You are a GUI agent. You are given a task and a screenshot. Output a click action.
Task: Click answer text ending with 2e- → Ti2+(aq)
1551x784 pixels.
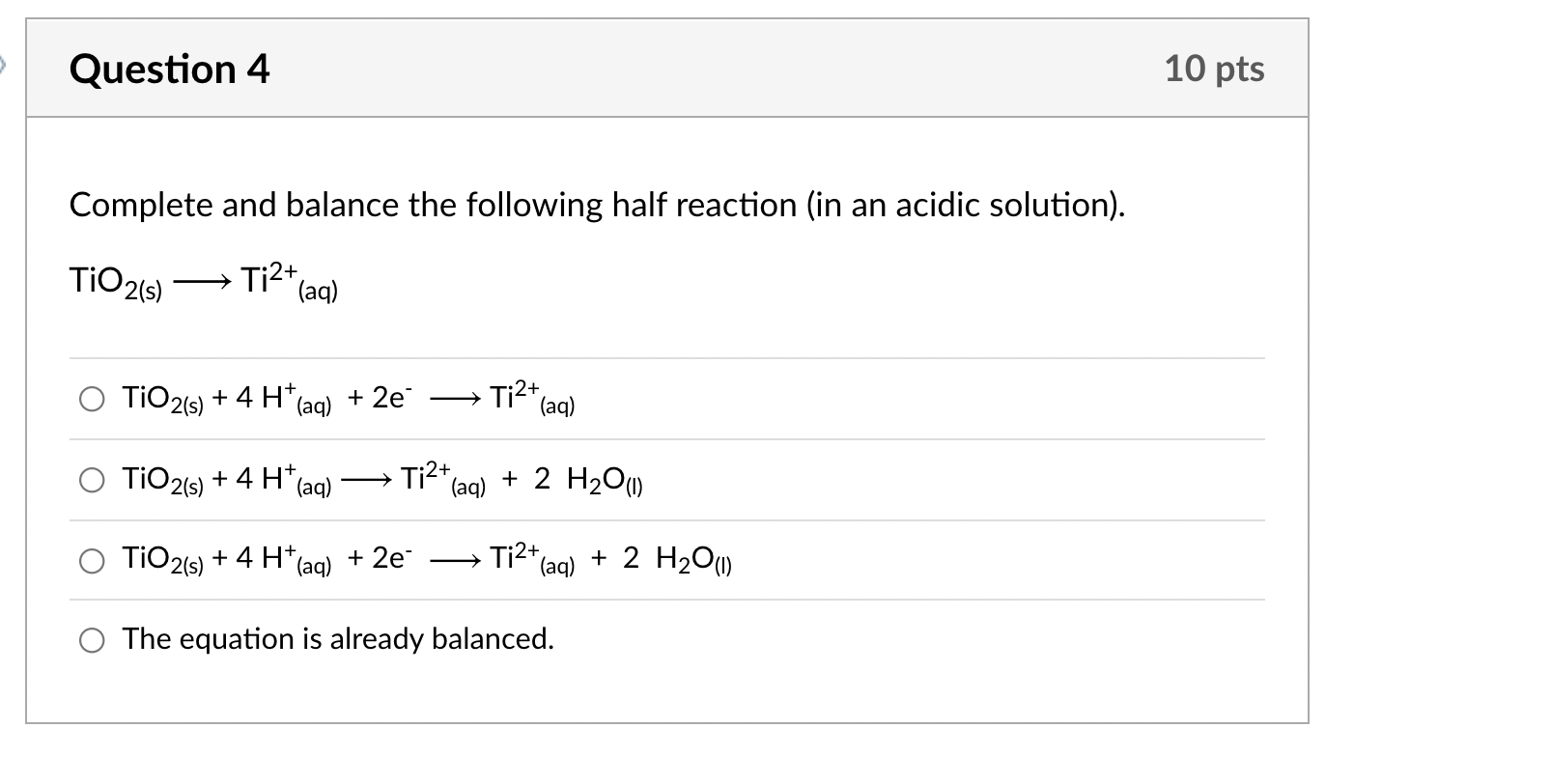click(346, 399)
